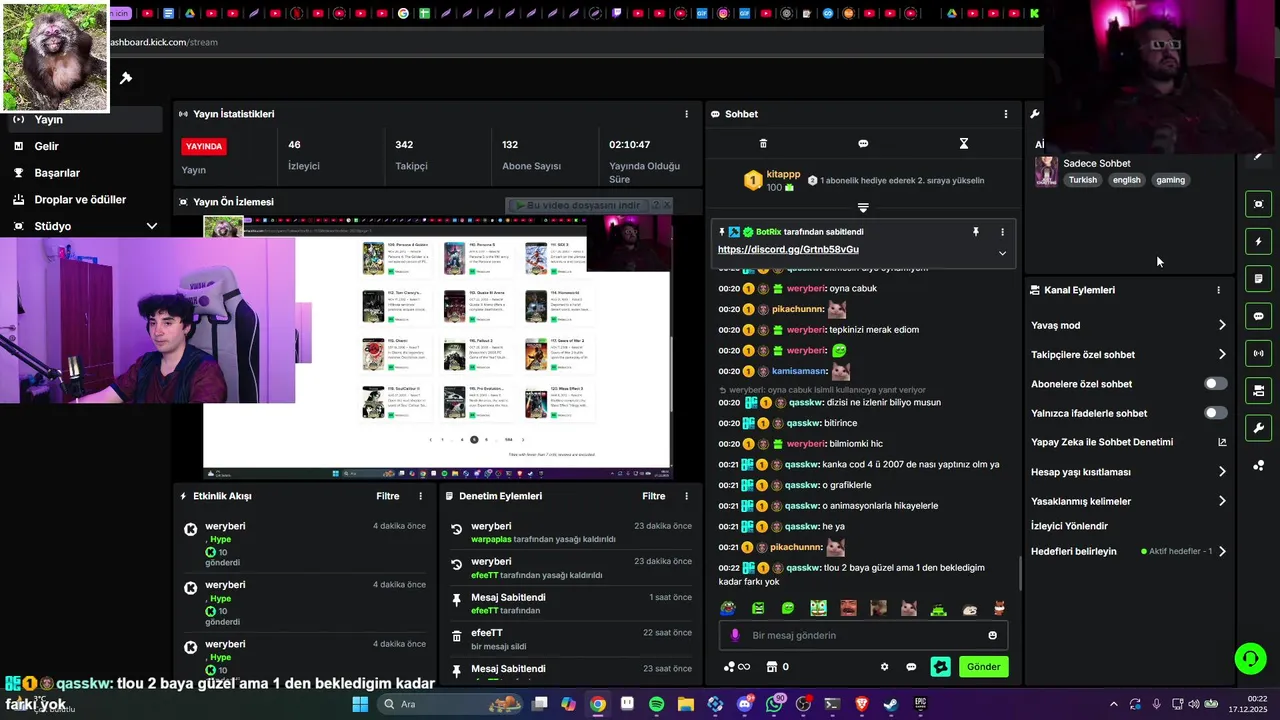The height and width of the screenshot is (720, 1280).
Task: Click the speech bubble icon under Sohbet header
Action: 863,144
